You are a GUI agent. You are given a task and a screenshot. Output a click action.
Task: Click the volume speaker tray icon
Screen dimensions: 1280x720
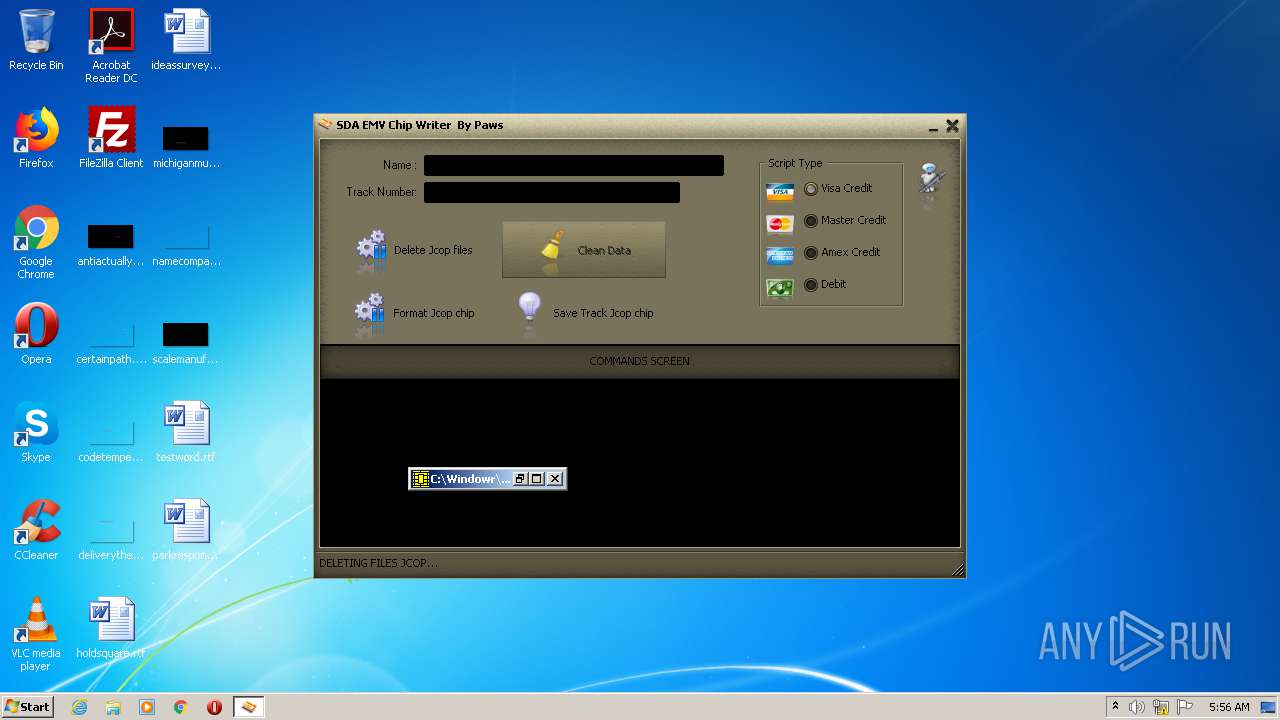[x=1137, y=707]
